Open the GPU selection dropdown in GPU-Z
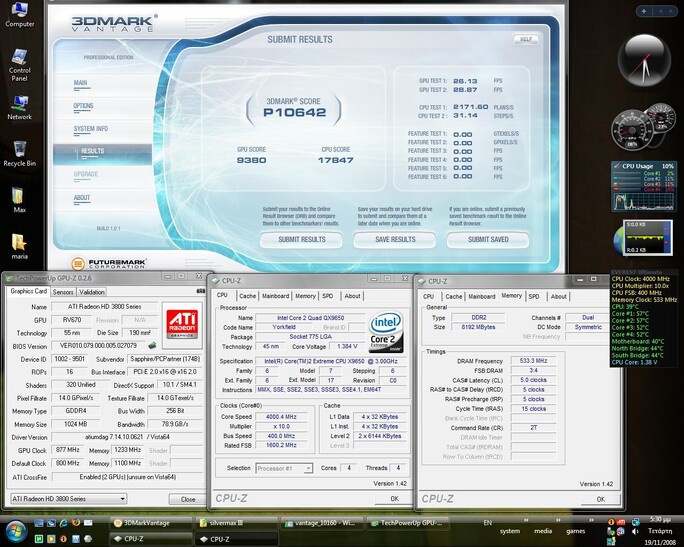Viewport: 684px width, 547px height. (68, 499)
